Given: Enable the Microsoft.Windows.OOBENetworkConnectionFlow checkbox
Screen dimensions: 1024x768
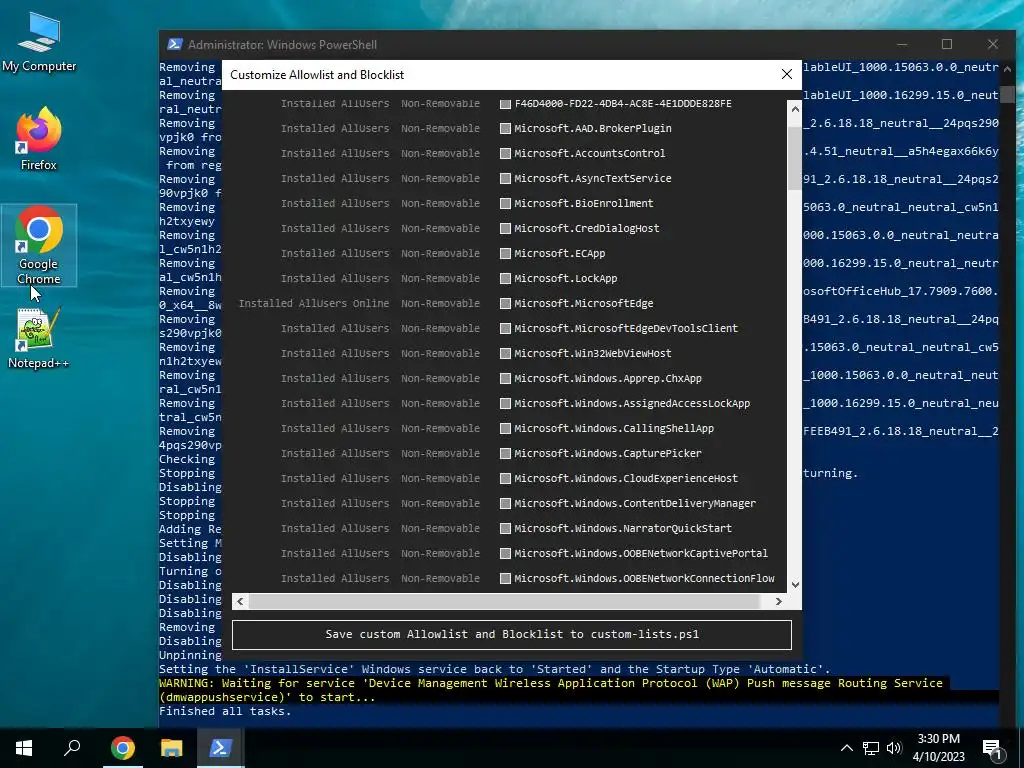Looking at the screenshot, I should [505, 578].
